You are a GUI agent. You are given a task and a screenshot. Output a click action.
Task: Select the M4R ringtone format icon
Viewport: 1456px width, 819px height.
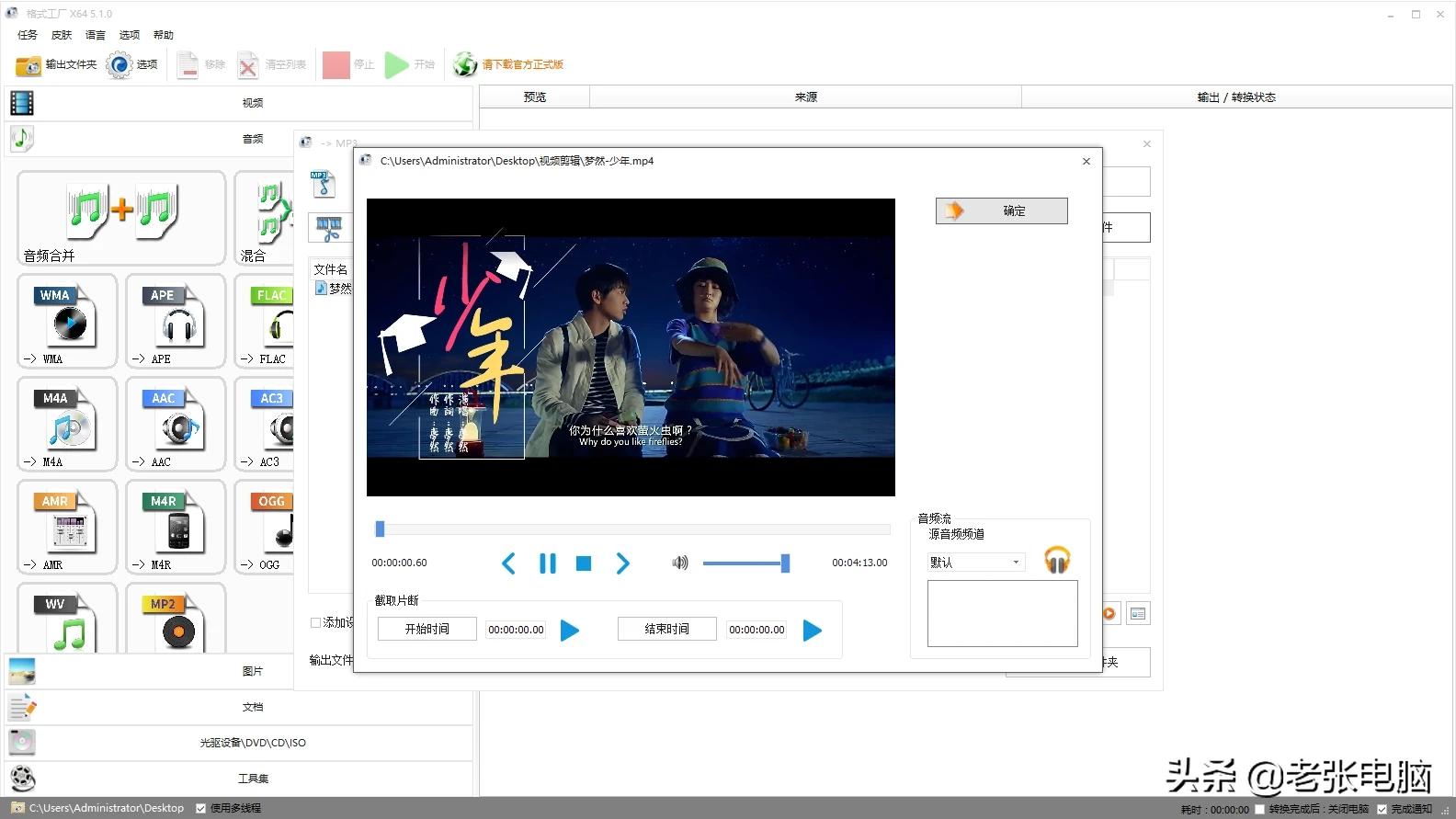tap(176, 527)
